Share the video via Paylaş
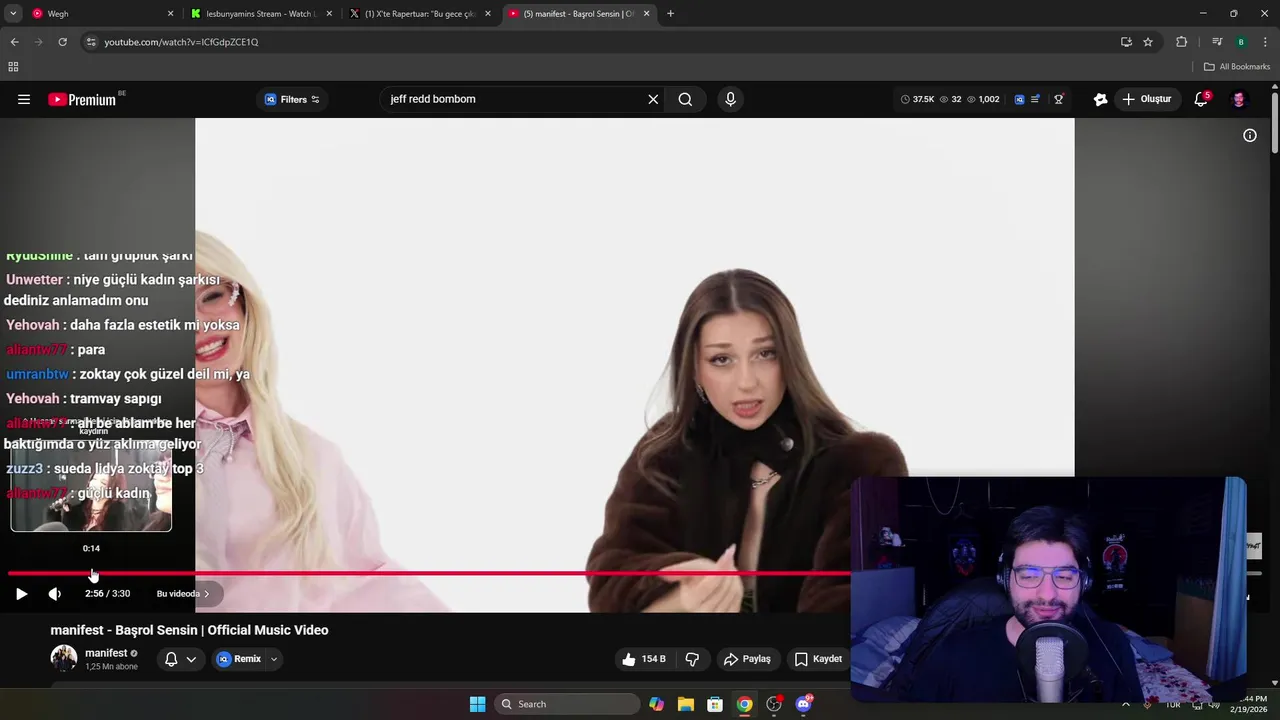Screen dimensions: 1280x720 (747, 659)
